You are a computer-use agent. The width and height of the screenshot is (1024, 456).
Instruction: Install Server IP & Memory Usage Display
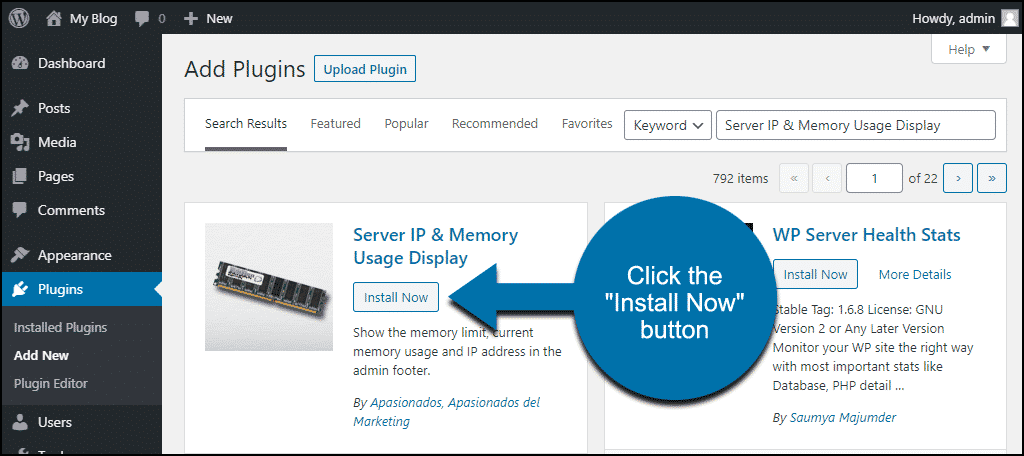pos(396,297)
